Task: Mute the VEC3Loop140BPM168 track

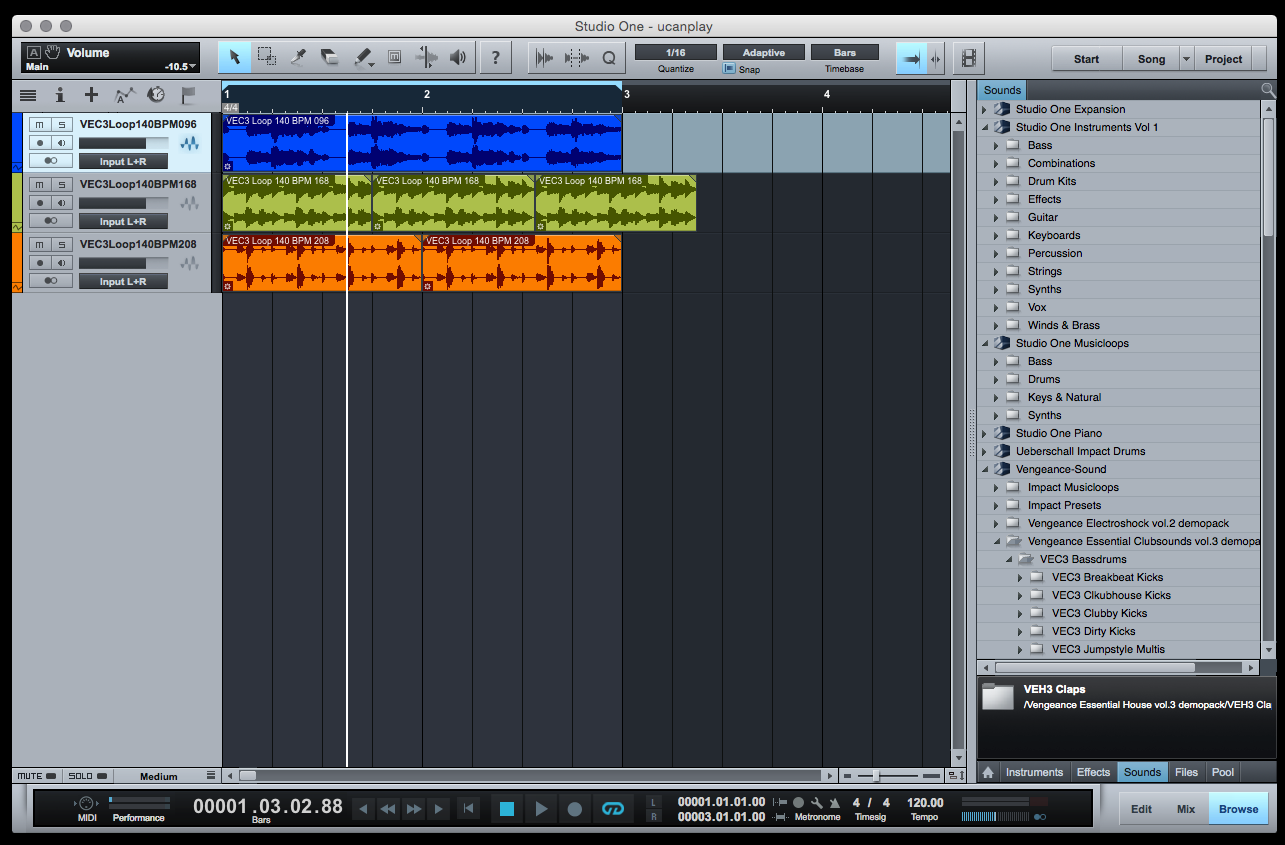Action: point(39,184)
